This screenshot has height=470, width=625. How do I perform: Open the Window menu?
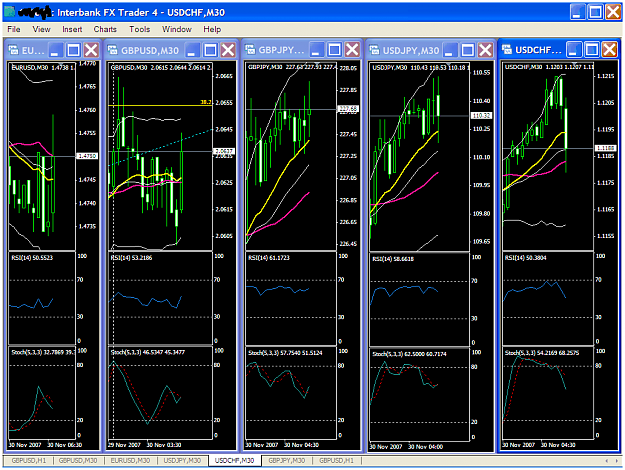coord(177,29)
